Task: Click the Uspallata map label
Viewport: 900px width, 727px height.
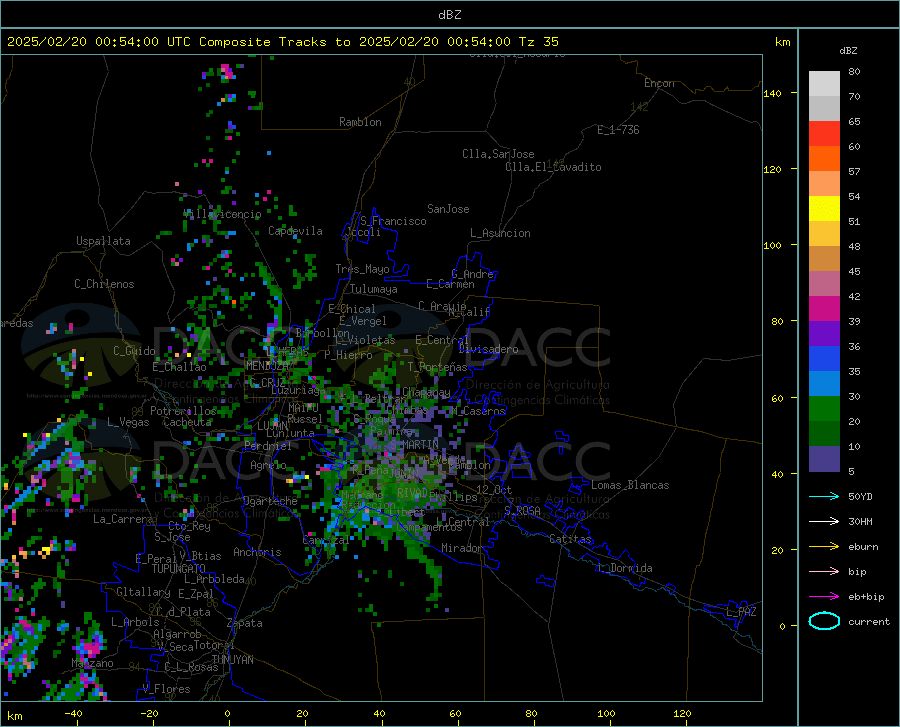Action: 103,241
